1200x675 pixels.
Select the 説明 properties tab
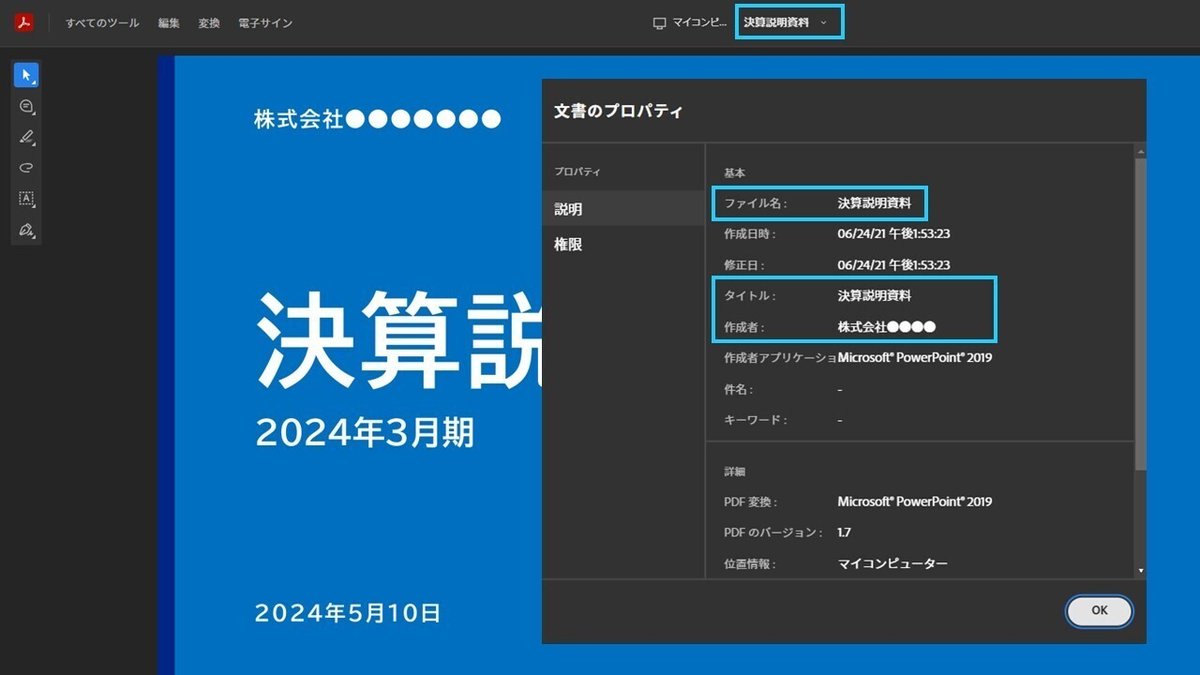624,209
